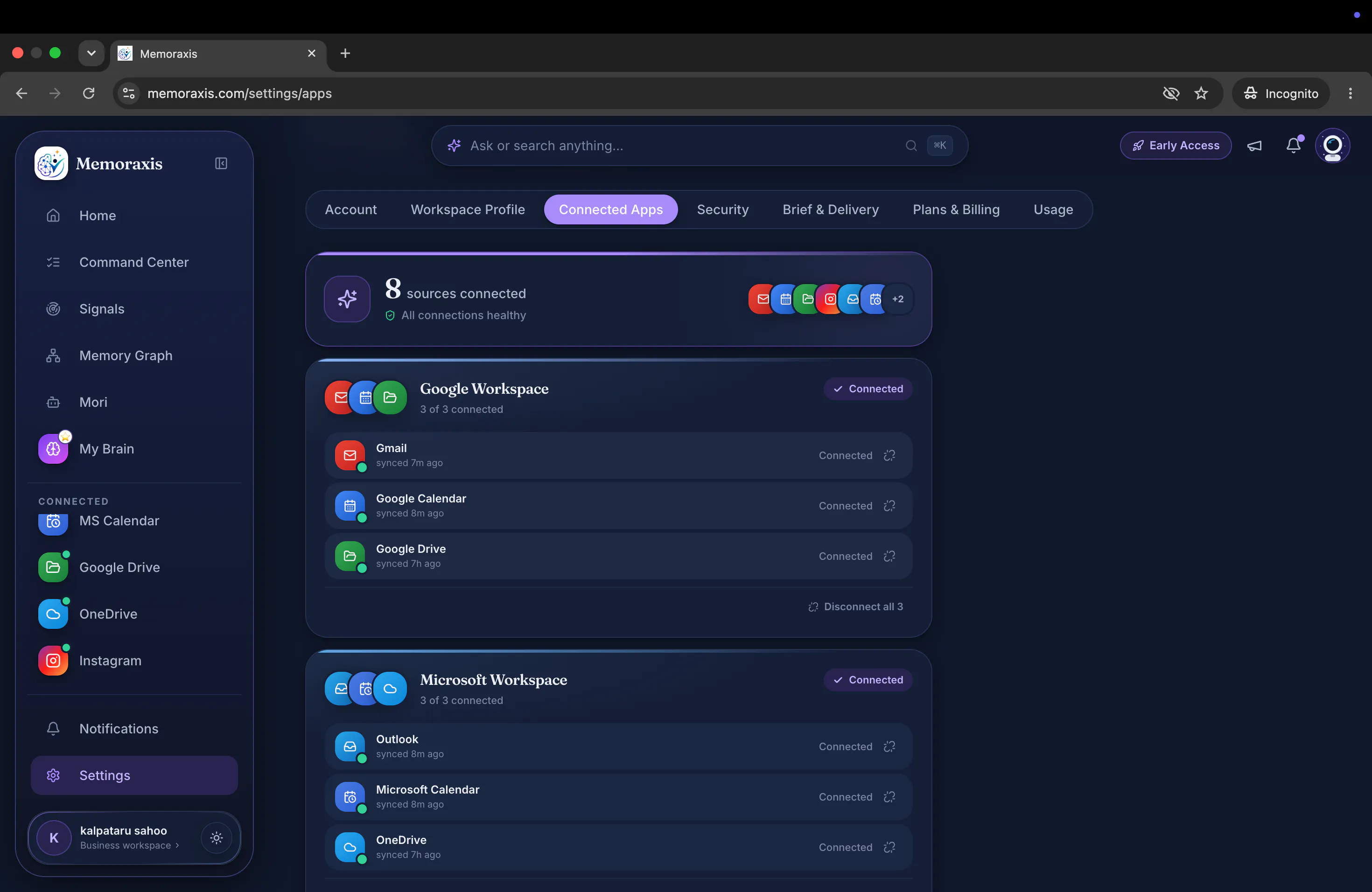1372x892 pixels.
Task: Disconnect Google Calendar using its unlink icon
Action: 889,506
